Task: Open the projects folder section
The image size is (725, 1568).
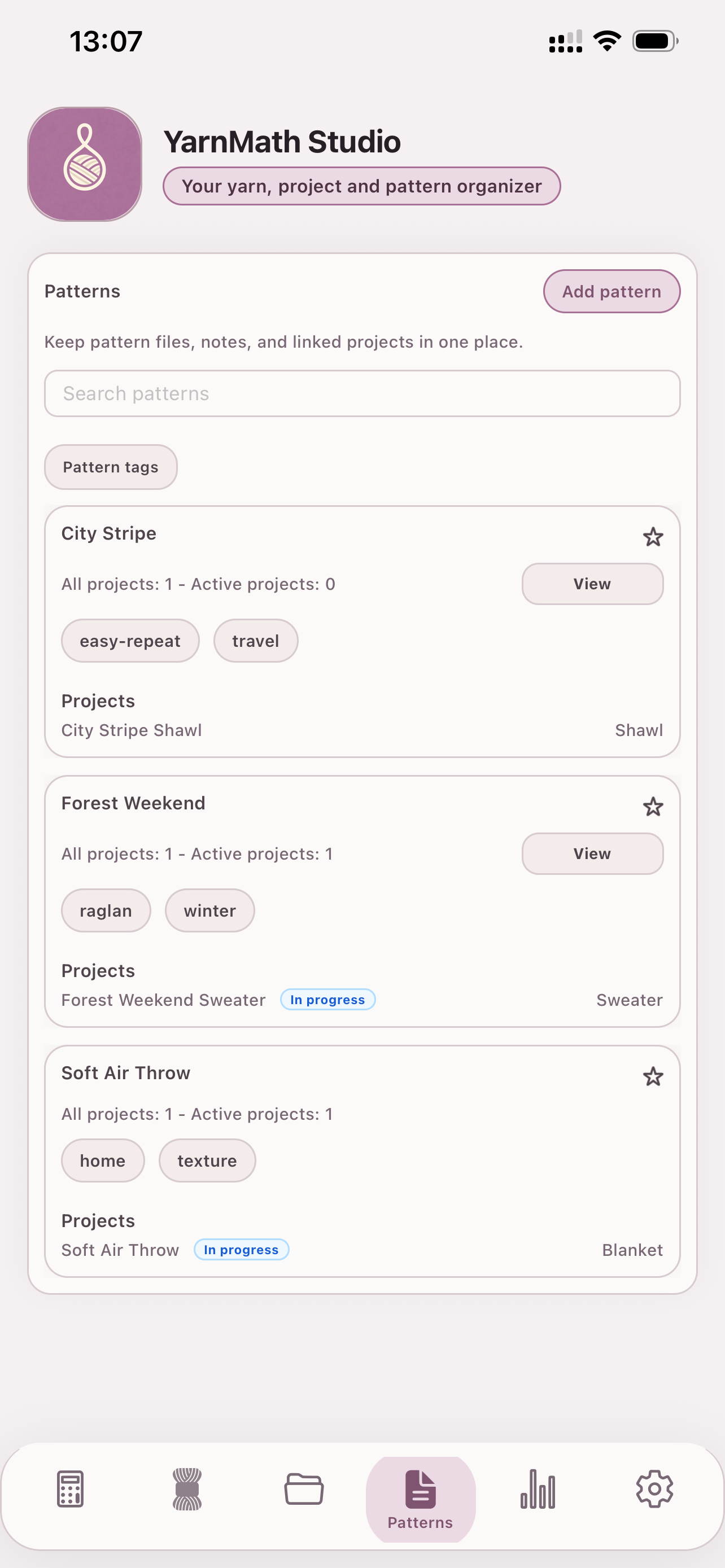Action: 304,1491
